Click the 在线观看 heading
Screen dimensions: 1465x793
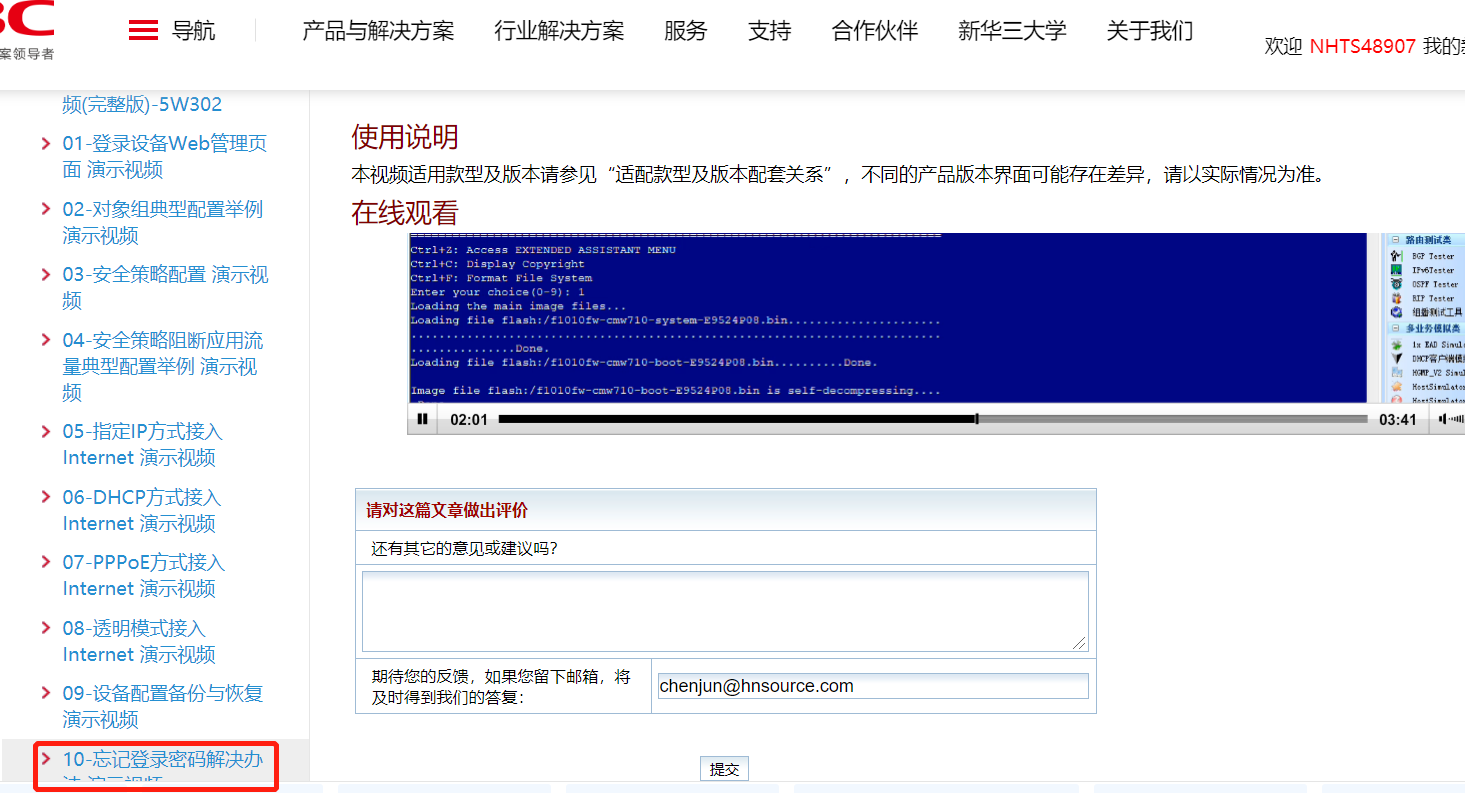click(405, 213)
